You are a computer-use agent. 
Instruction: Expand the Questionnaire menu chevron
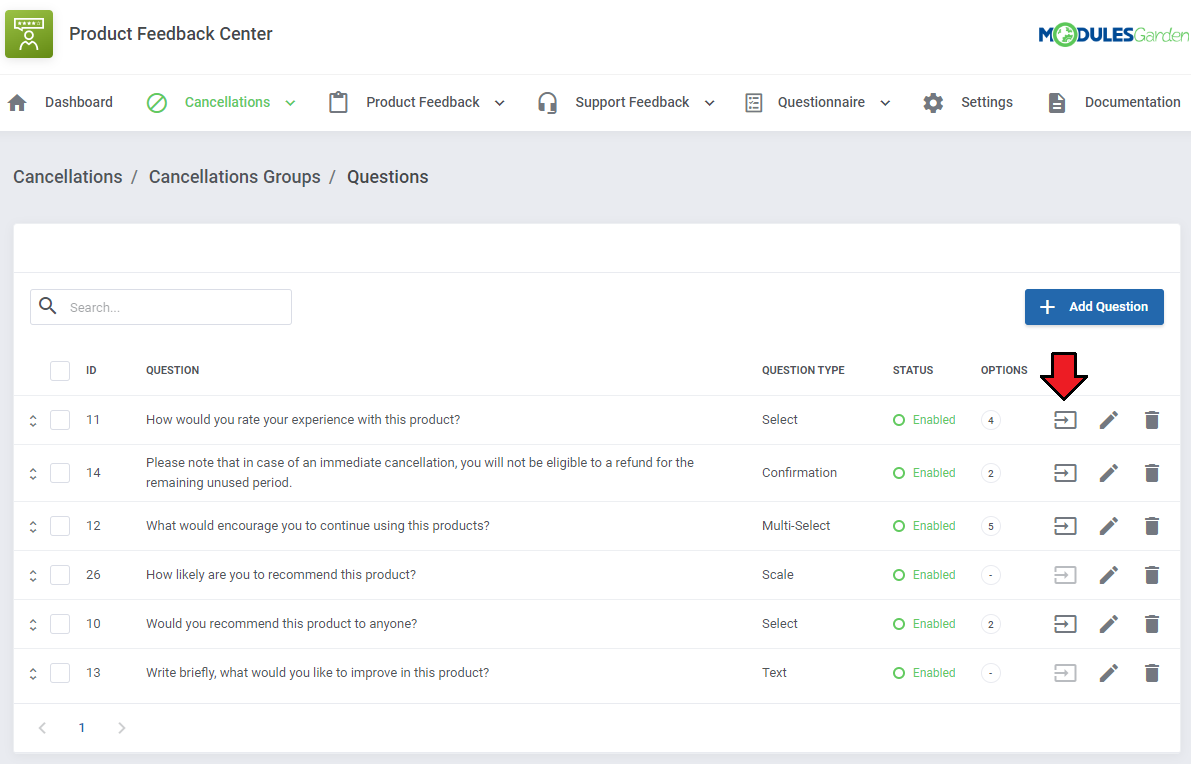pos(885,103)
